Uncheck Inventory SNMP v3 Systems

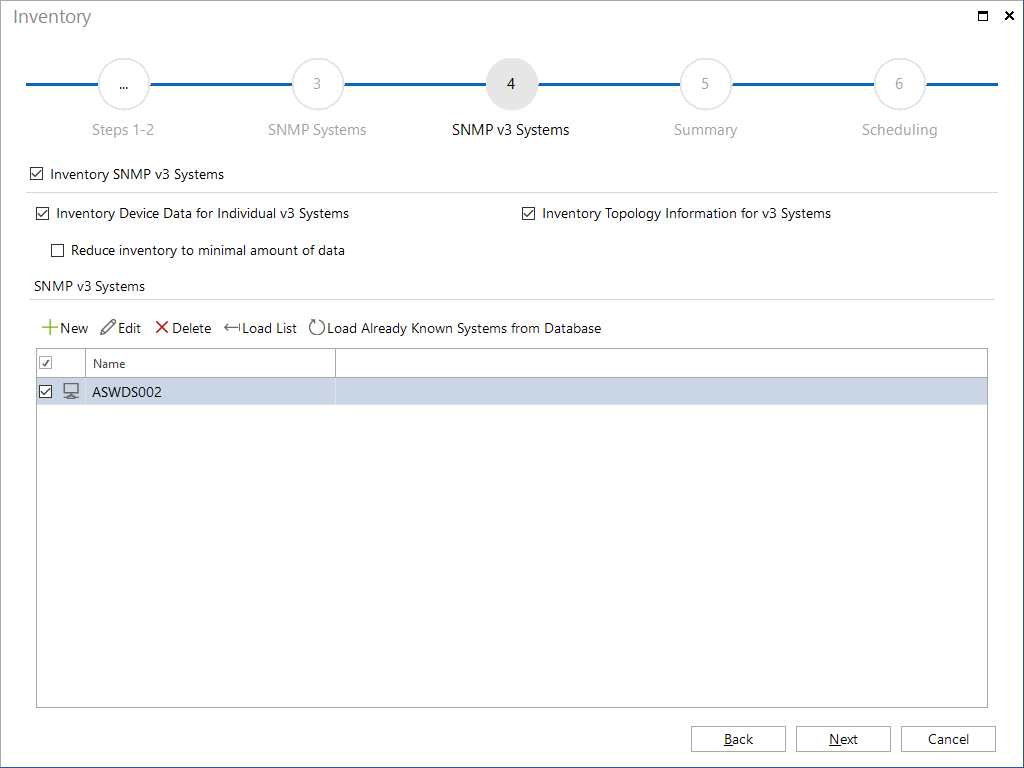37,174
